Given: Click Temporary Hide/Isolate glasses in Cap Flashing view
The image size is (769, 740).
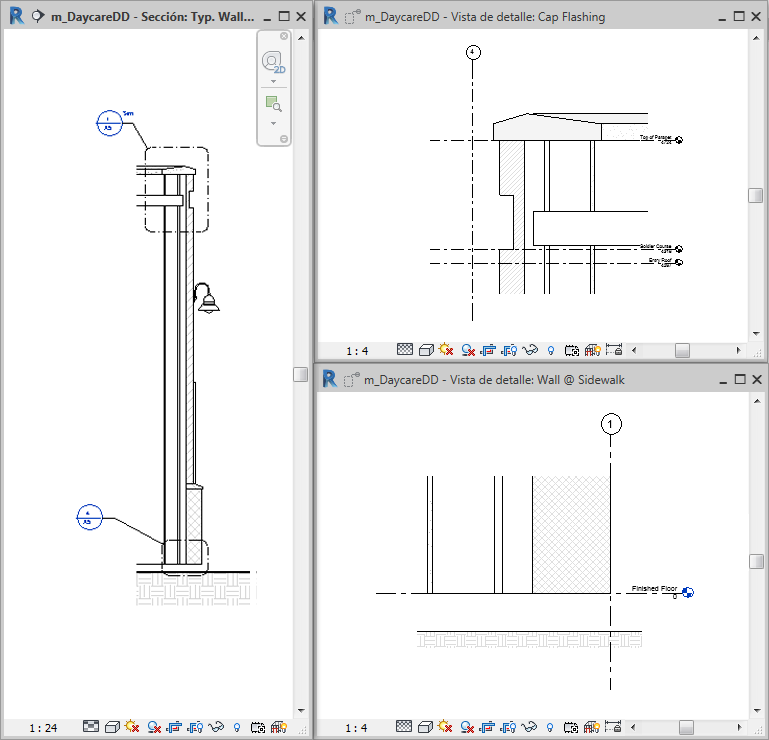Looking at the screenshot, I should click(530, 350).
